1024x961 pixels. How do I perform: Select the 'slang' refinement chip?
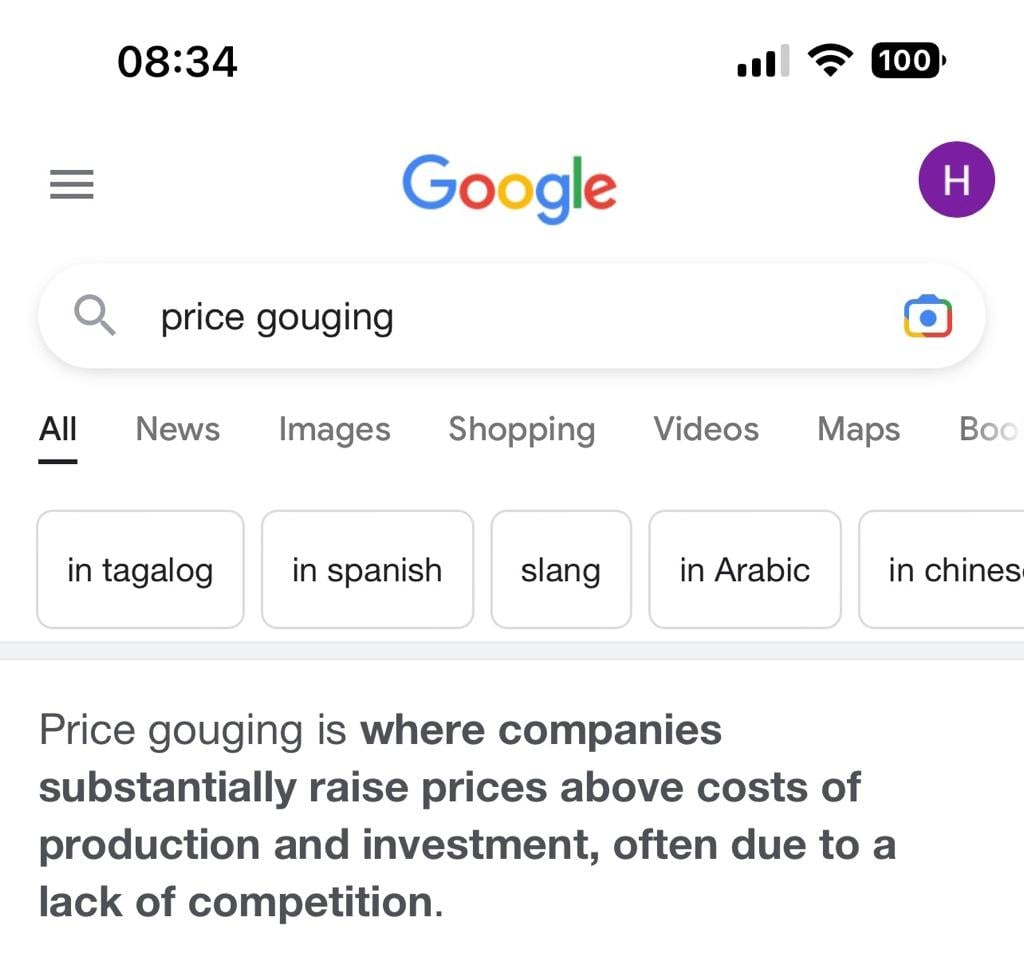click(x=561, y=570)
